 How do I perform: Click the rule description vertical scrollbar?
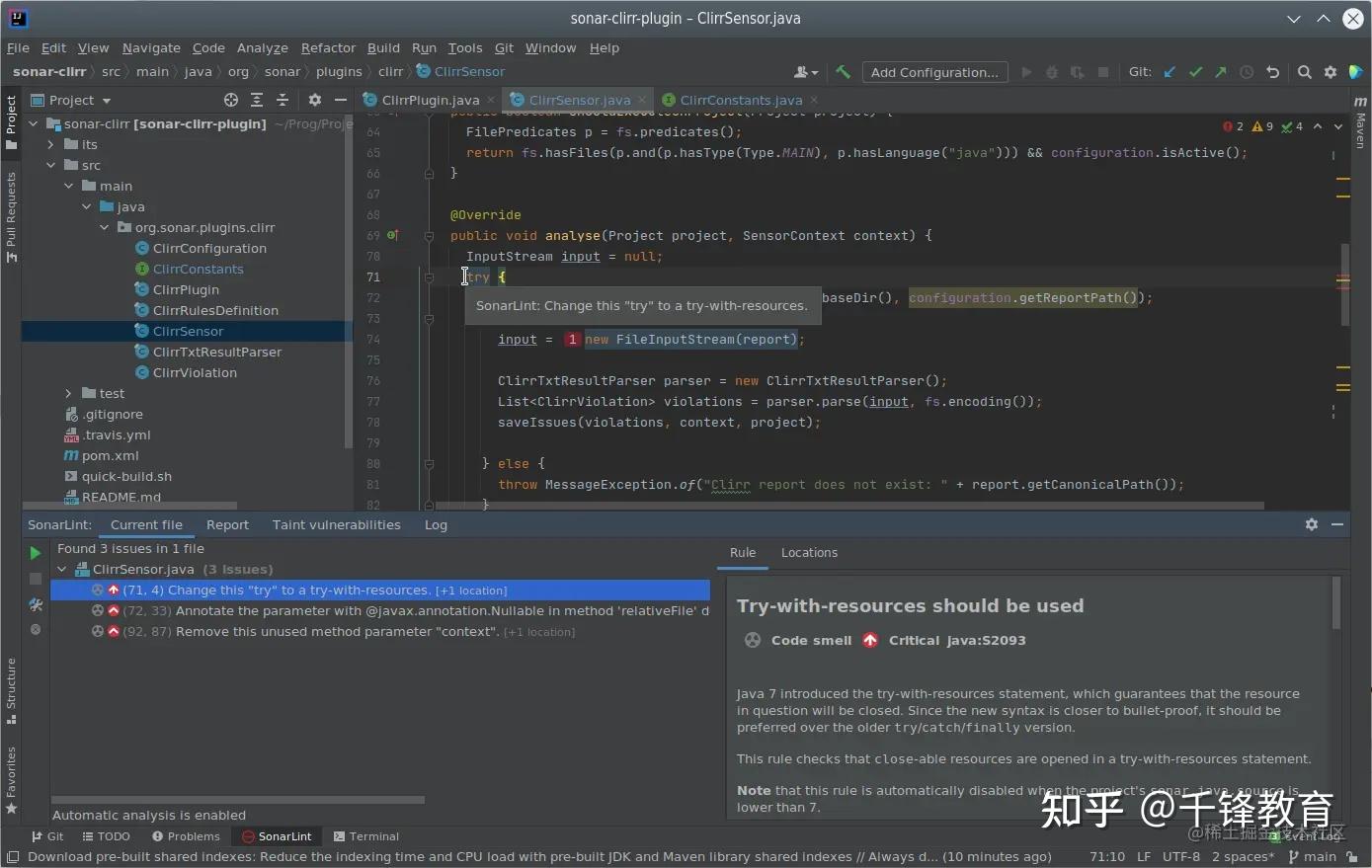1336,602
